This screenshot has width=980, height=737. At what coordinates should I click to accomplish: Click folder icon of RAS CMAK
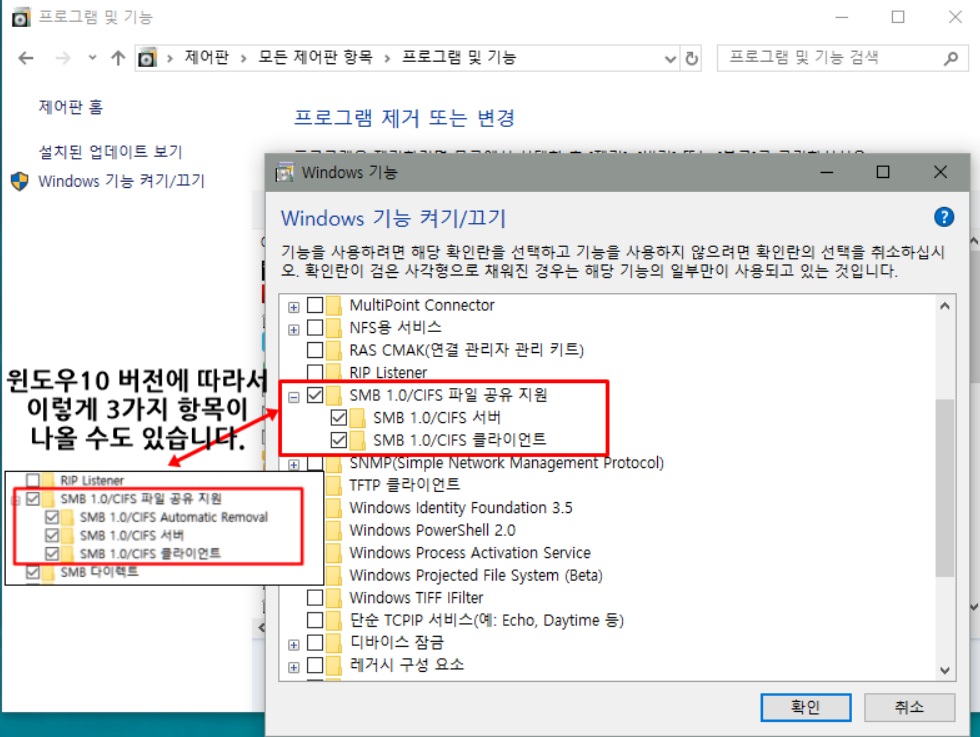click(334, 350)
